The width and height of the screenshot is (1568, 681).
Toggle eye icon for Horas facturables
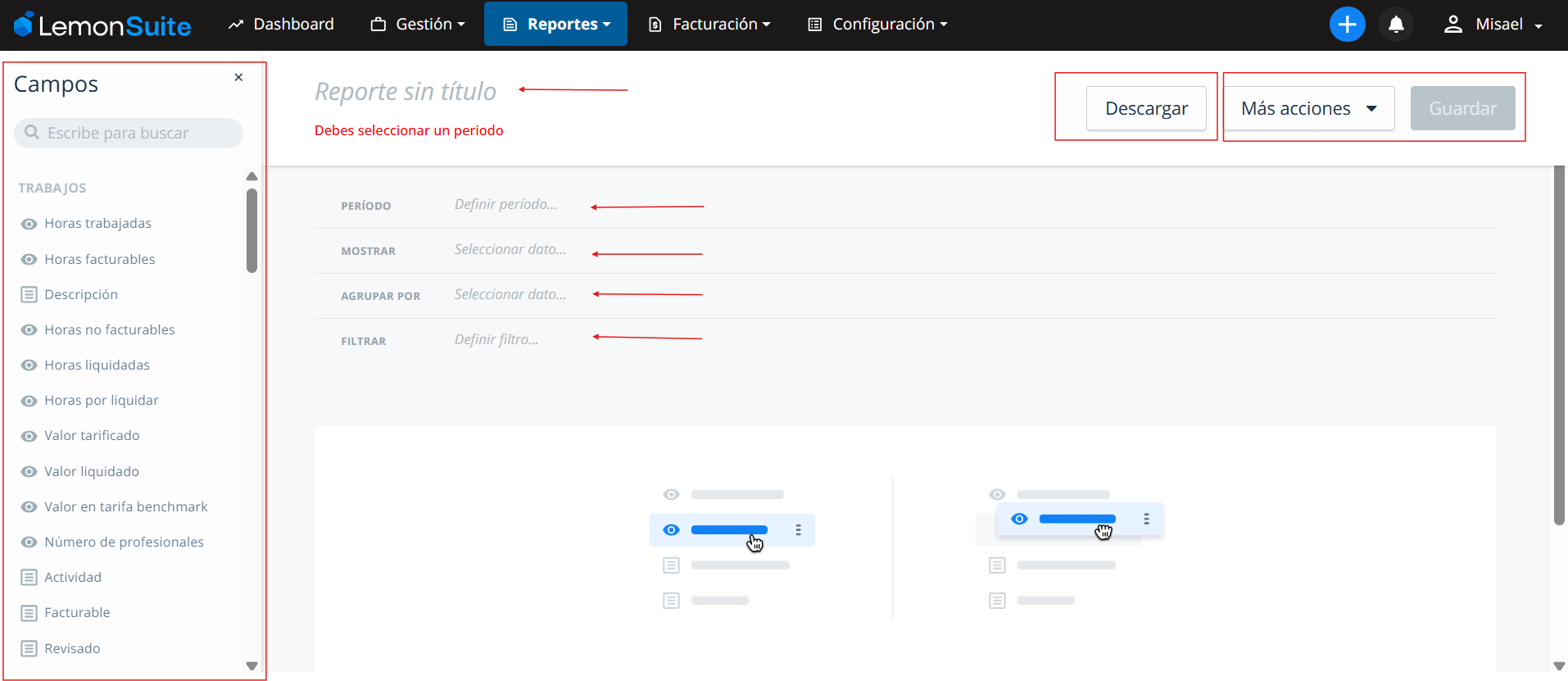29,259
